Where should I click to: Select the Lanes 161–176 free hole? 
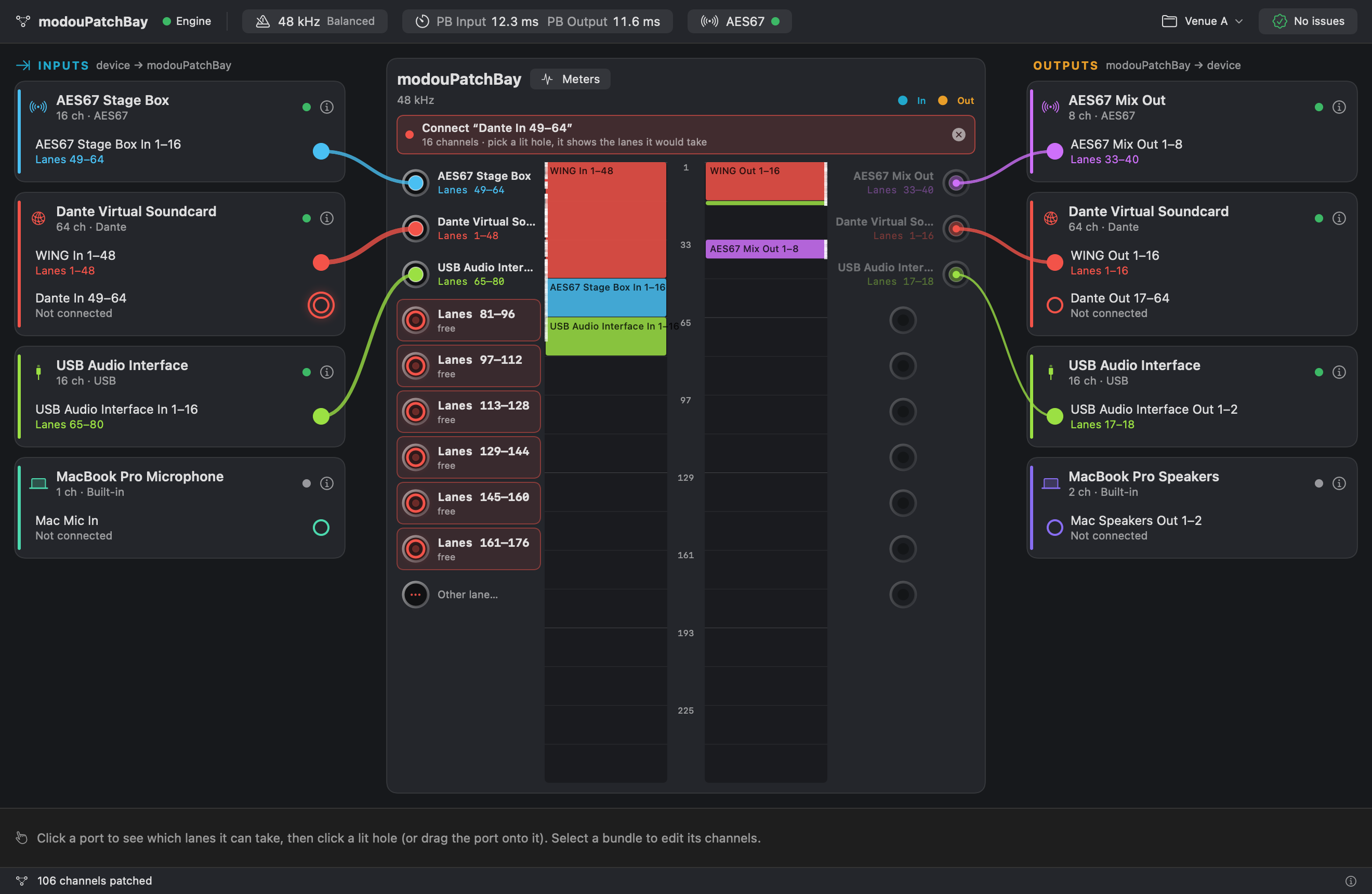469,549
